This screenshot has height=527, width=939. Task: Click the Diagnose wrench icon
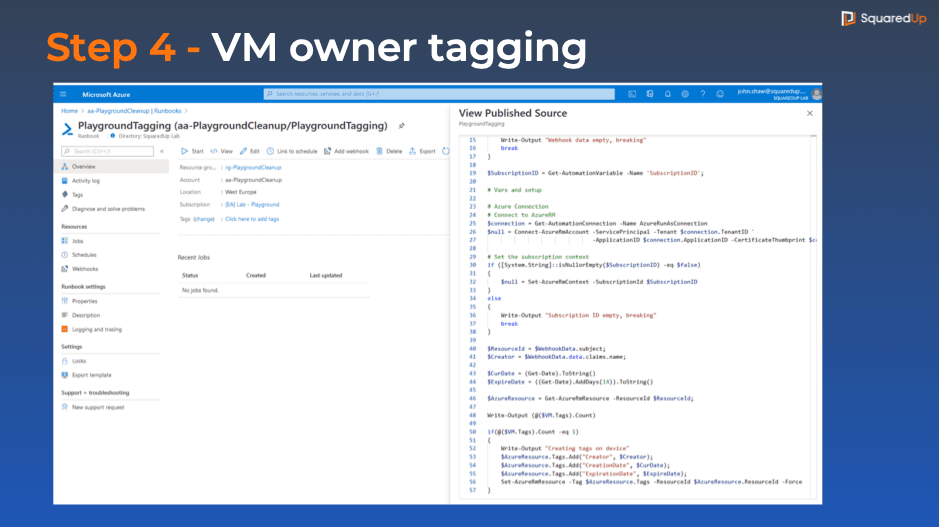[x=65, y=209]
